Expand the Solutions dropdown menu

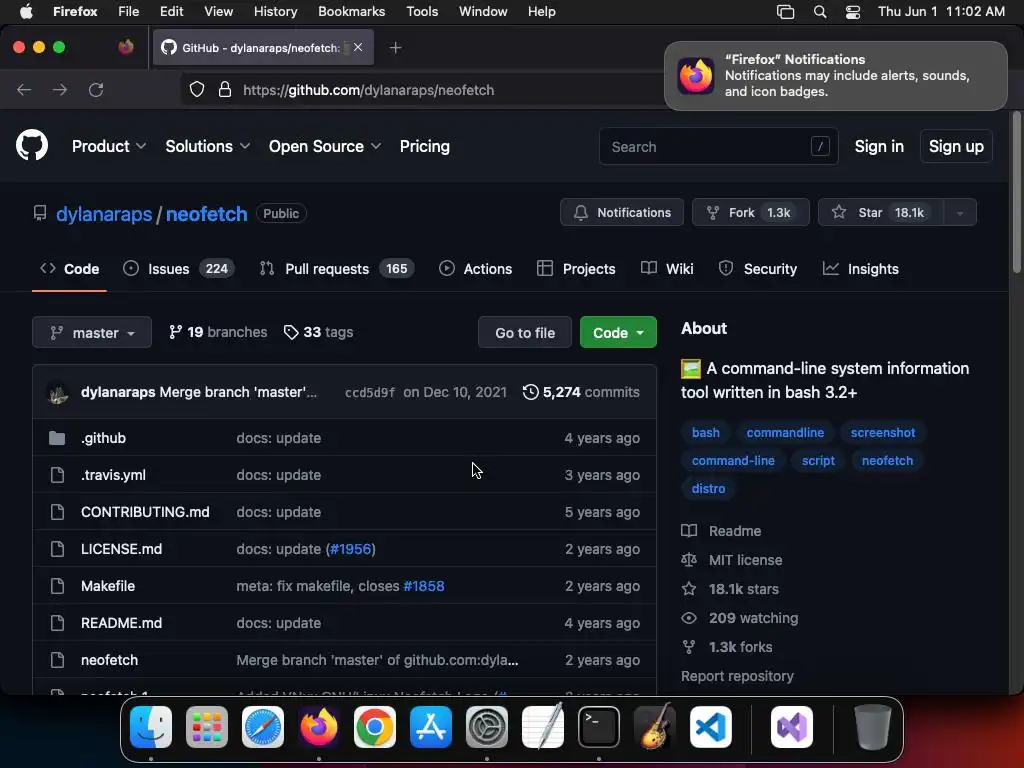pos(208,146)
